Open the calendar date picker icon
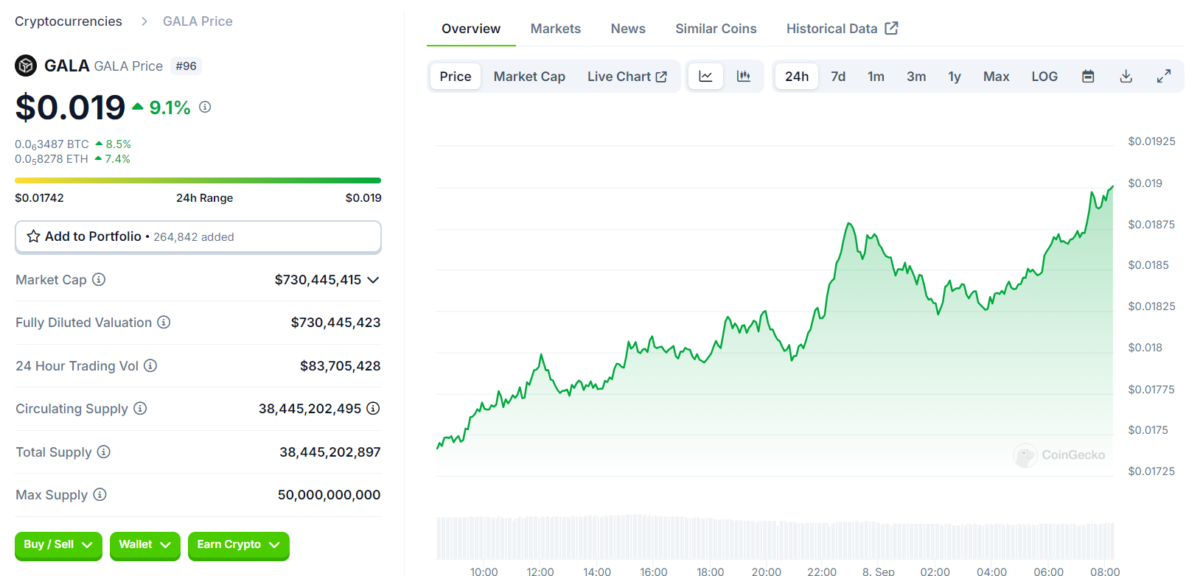The height and width of the screenshot is (576, 1200). coord(1088,77)
